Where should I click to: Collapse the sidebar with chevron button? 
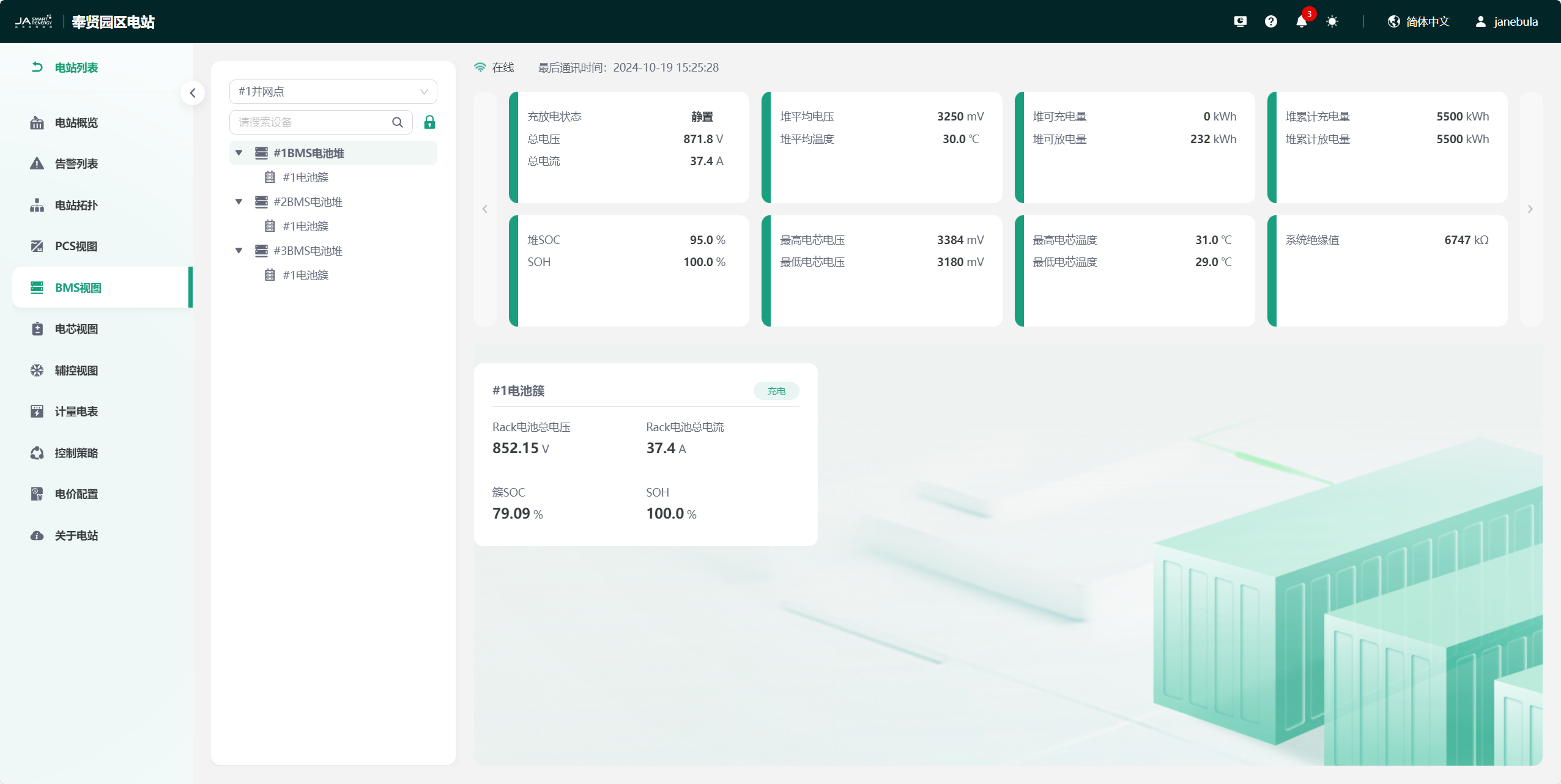coord(193,93)
